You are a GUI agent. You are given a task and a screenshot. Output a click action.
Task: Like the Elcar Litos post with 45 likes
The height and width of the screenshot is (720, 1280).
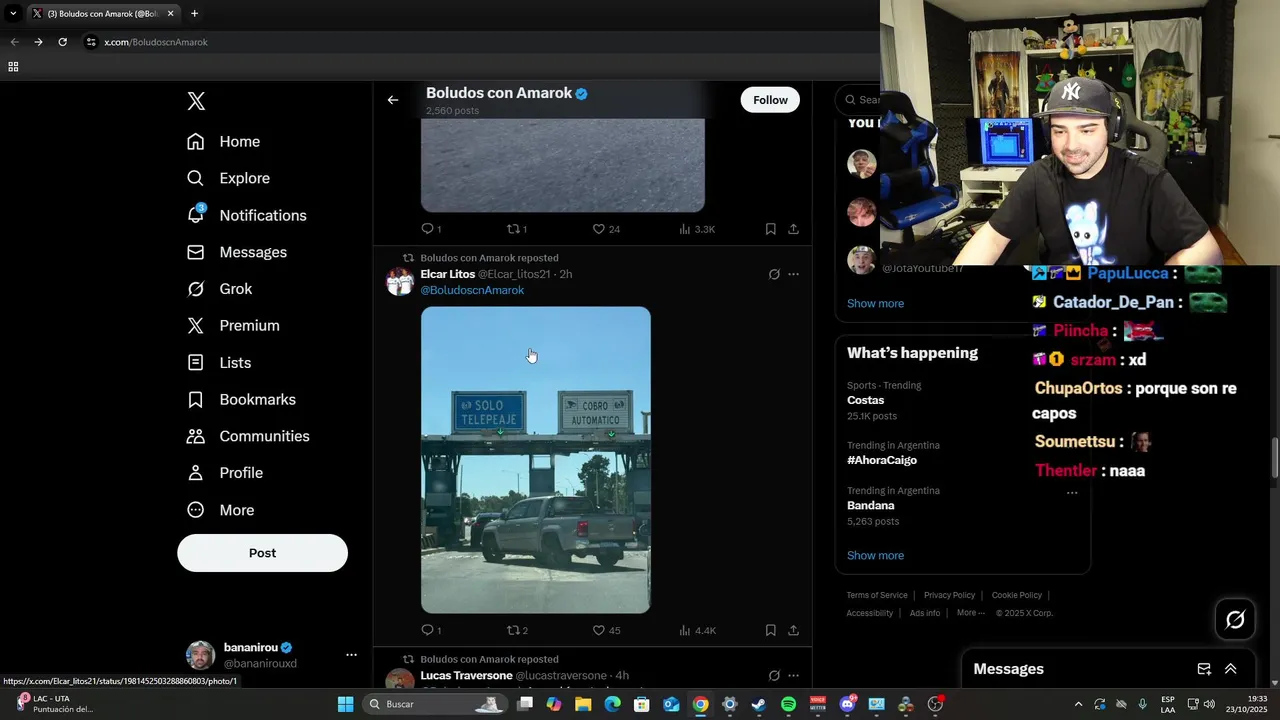coord(606,630)
